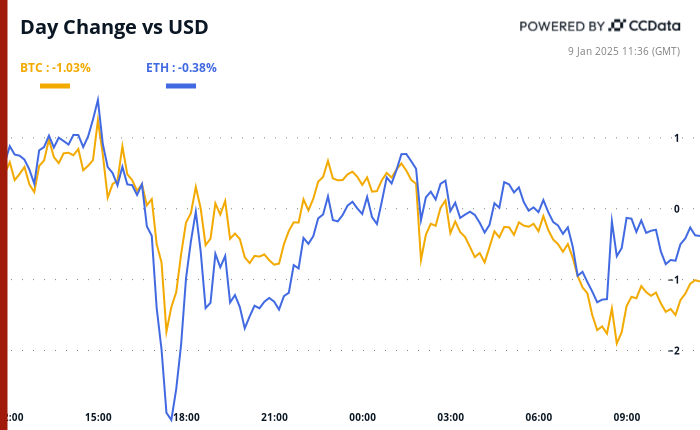Select the 15:00 x-axis label

pyautogui.click(x=98, y=417)
